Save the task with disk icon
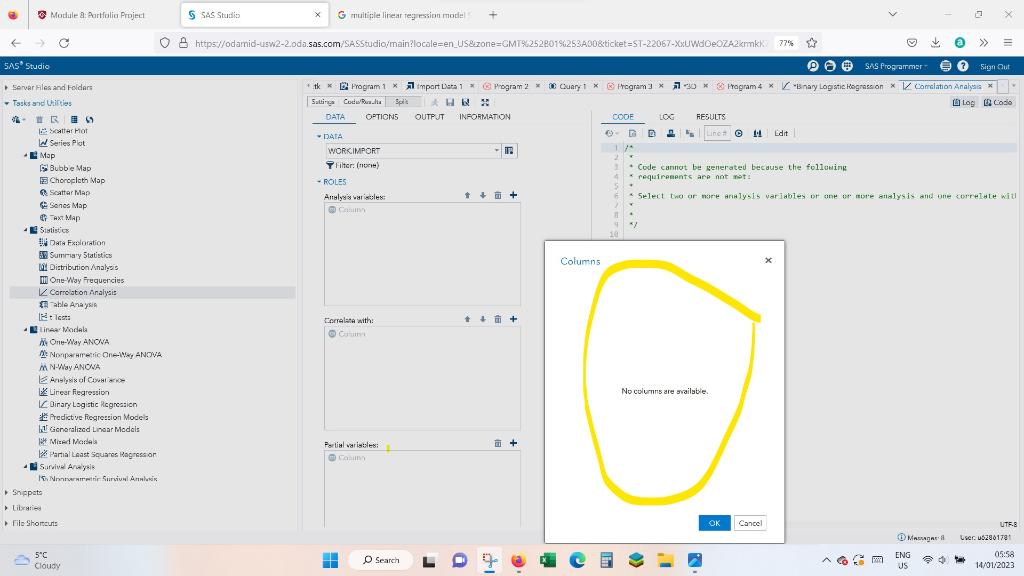The height and width of the screenshot is (576, 1024). coord(450,102)
